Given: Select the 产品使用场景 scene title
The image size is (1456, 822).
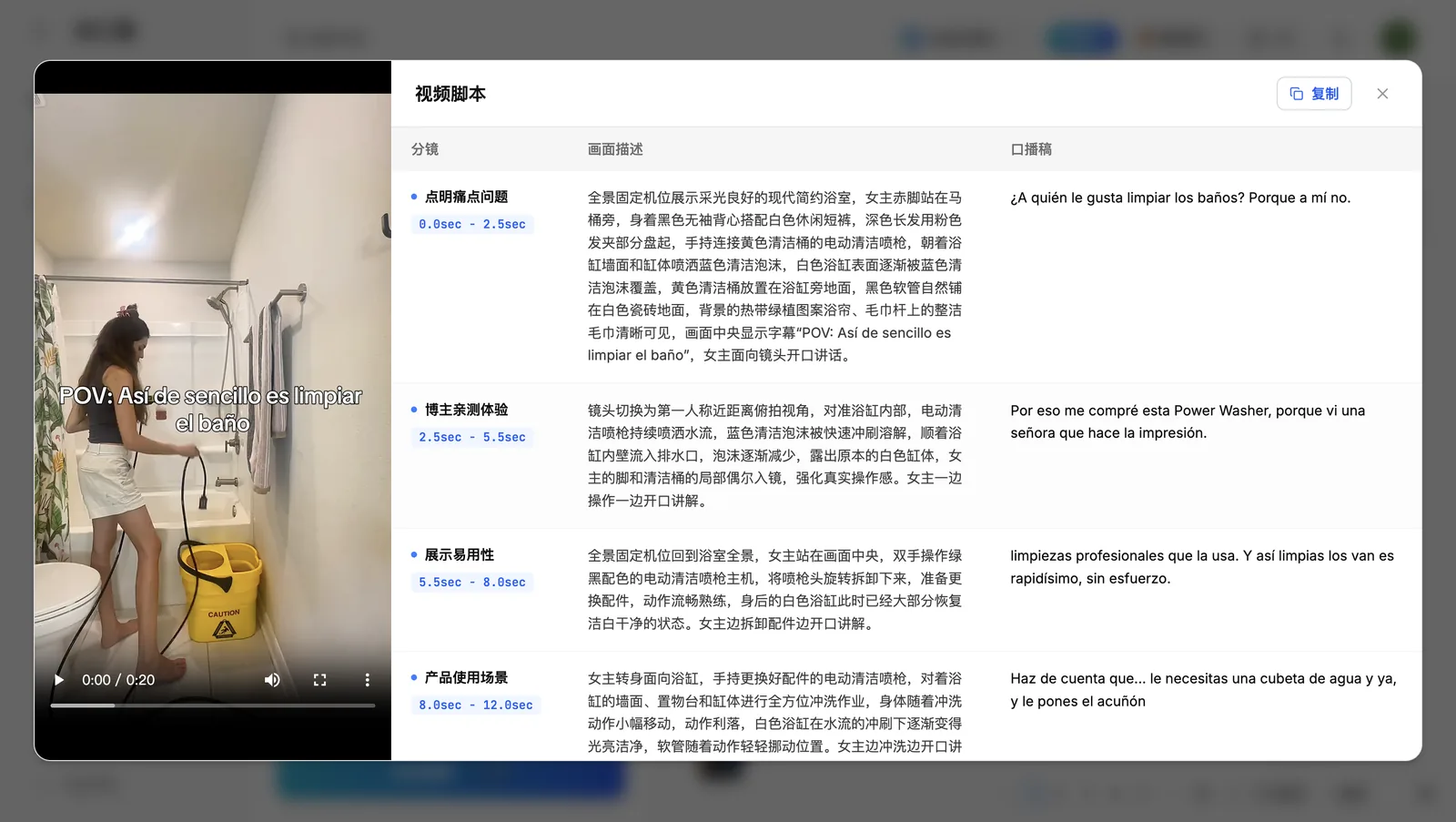Looking at the screenshot, I should [466, 677].
